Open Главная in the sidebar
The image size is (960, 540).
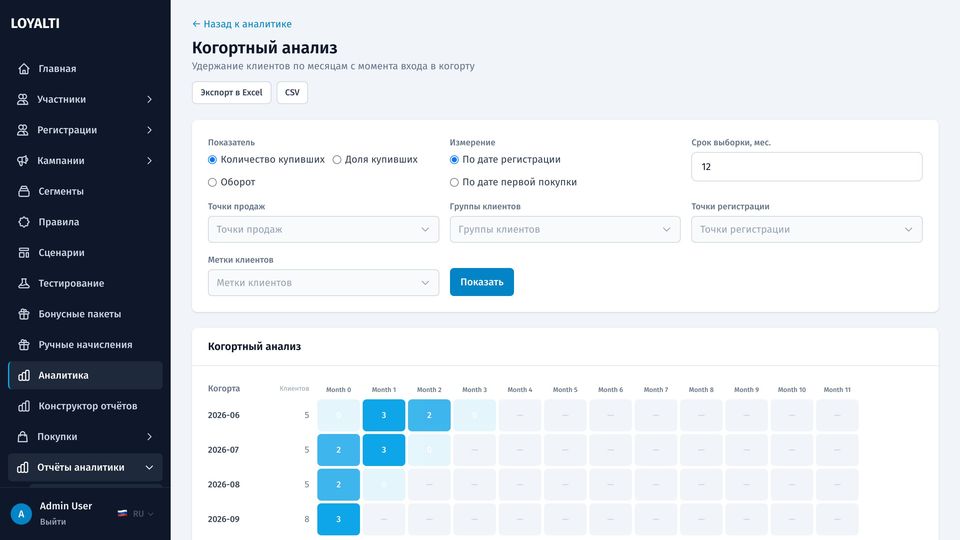pos(85,69)
